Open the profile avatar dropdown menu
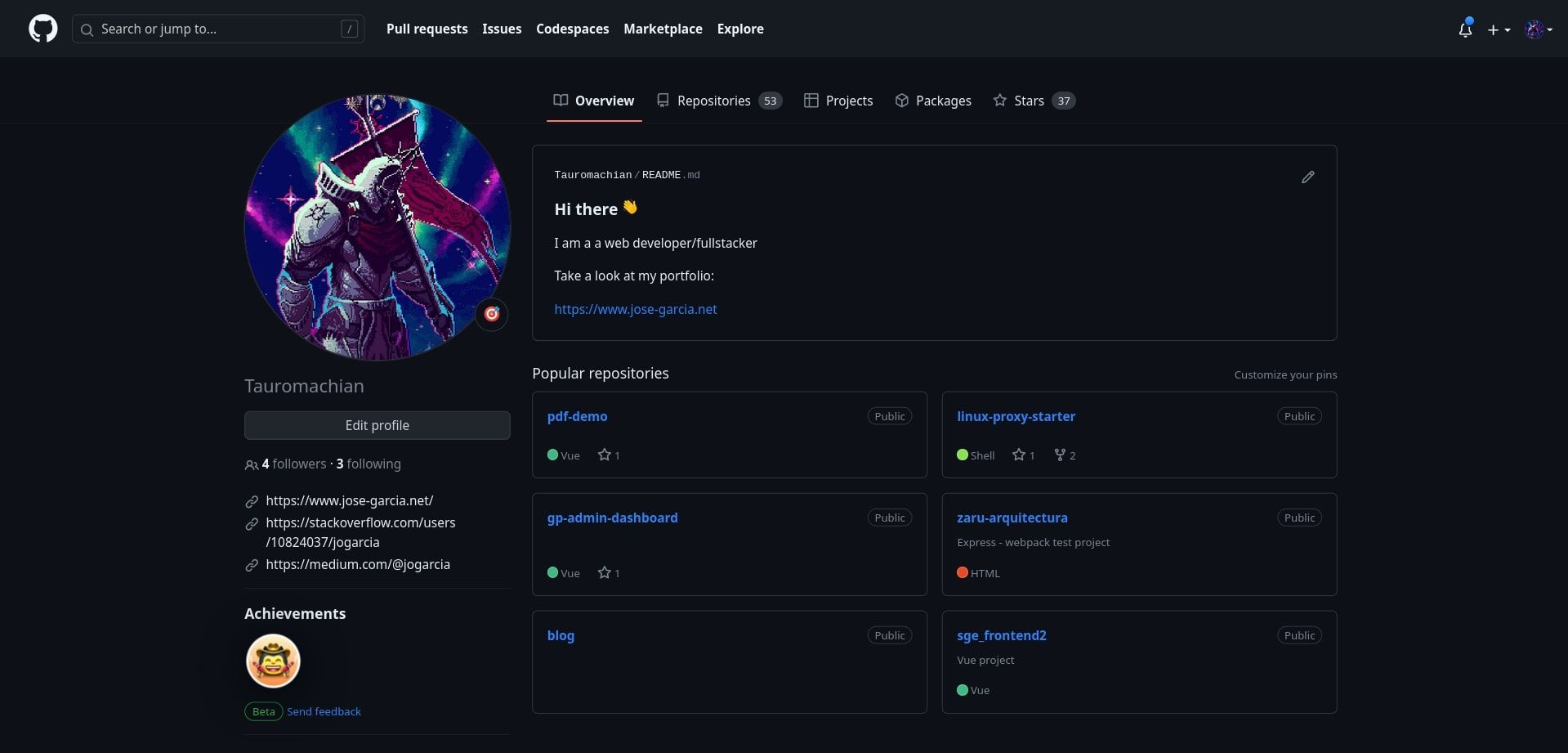Image resolution: width=1568 pixels, height=753 pixels. (x=1537, y=29)
